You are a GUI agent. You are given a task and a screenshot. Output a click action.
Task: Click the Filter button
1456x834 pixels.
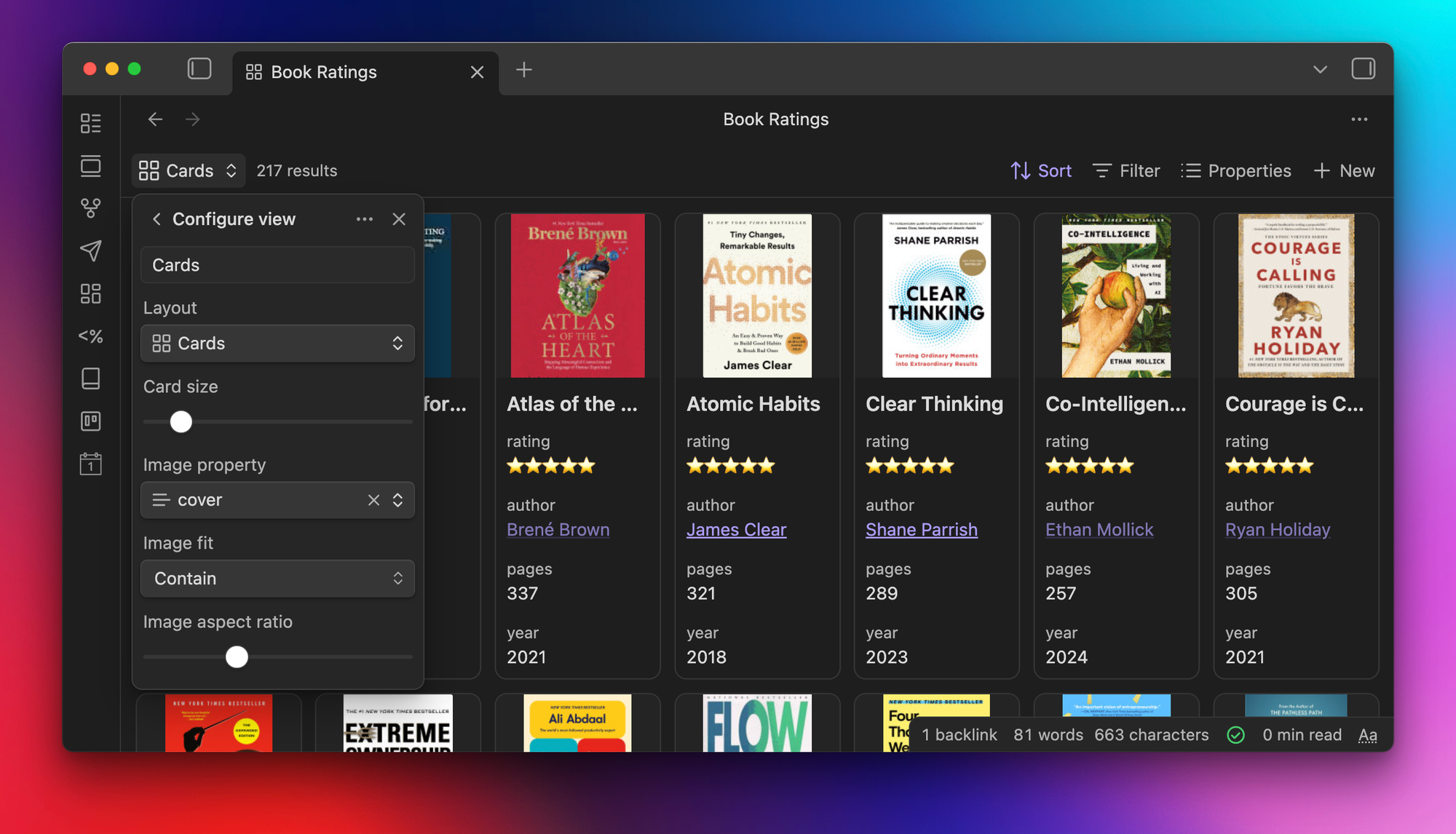coord(1126,171)
